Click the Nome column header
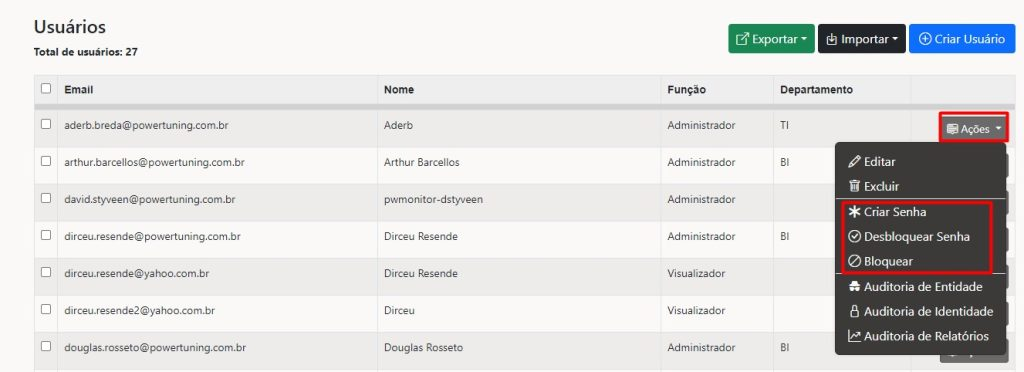Screen dimensions: 1024x372 398,89
